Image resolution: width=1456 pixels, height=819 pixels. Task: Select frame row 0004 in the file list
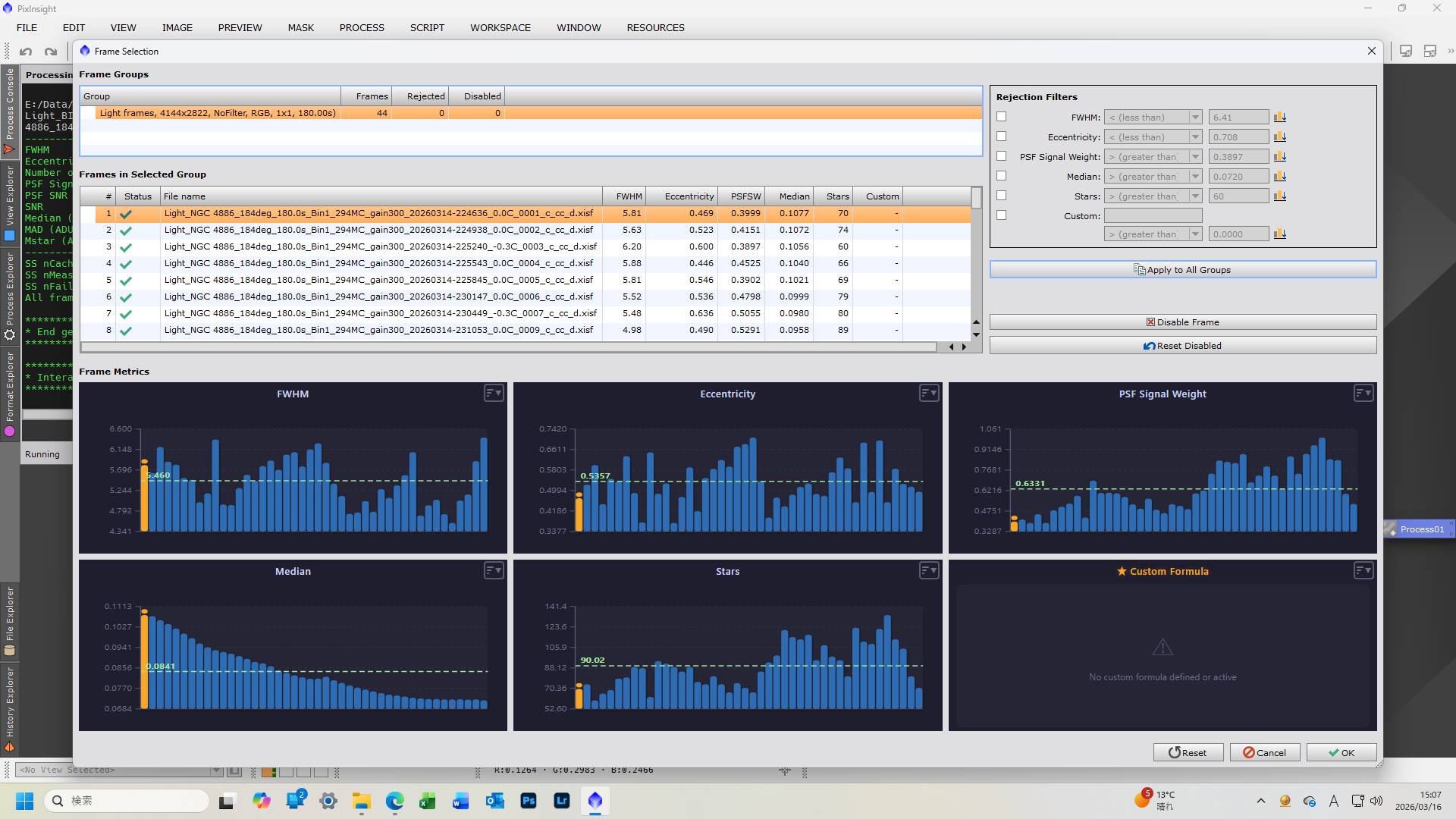(379, 263)
